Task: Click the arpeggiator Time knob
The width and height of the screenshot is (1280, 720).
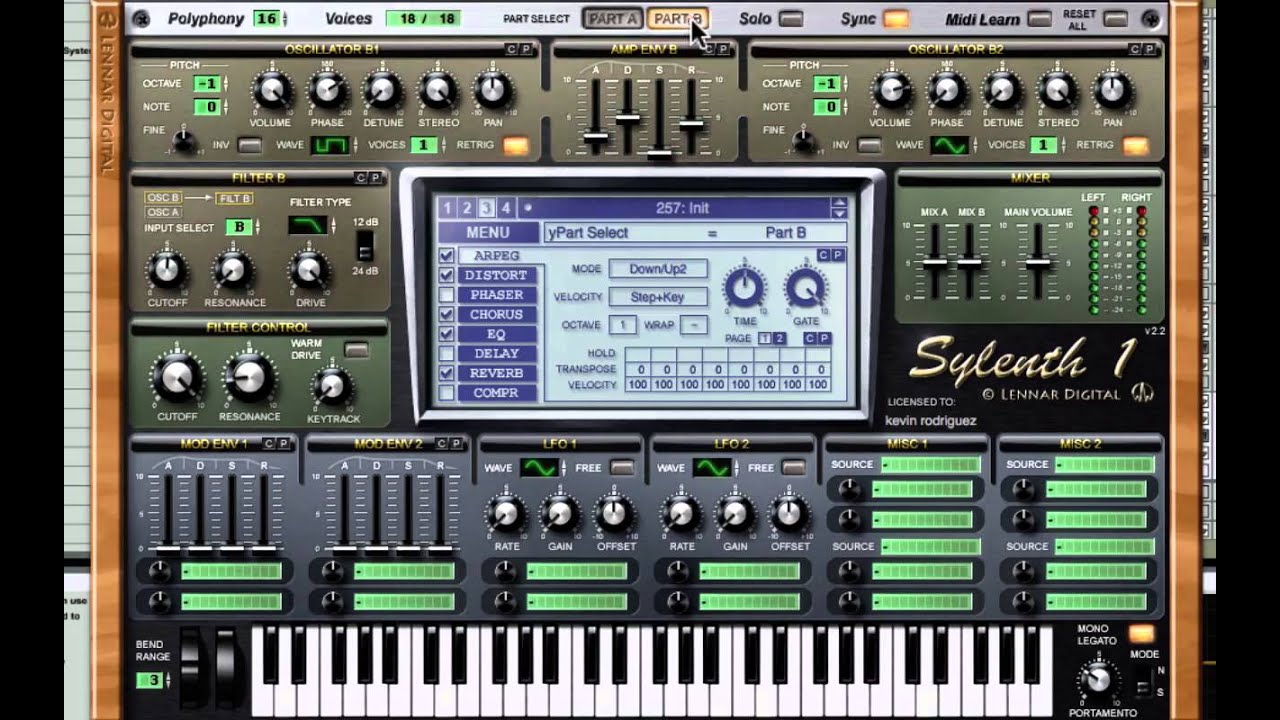Action: click(x=743, y=288)
